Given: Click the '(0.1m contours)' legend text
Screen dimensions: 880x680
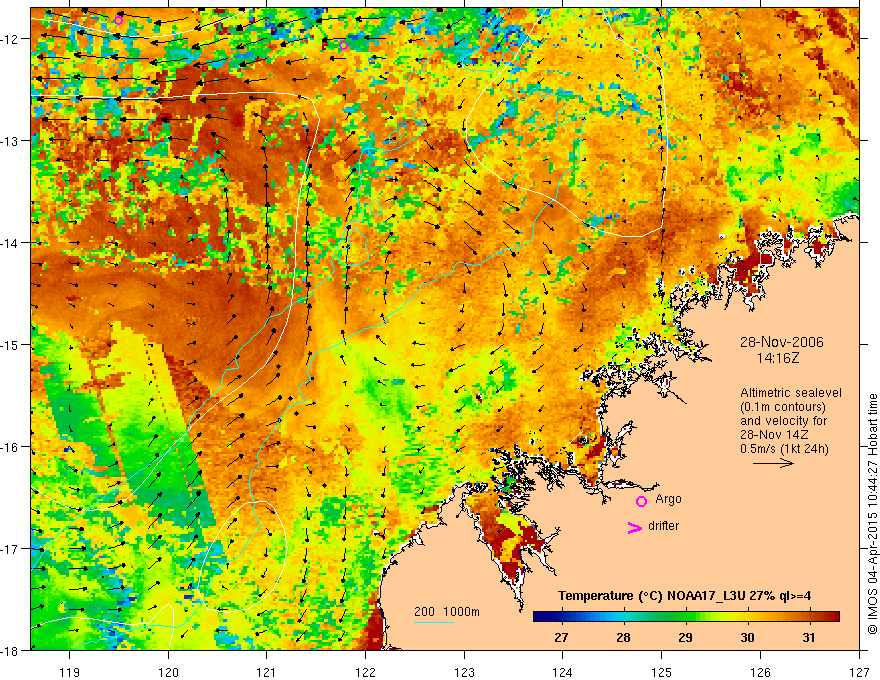Looking at the screenshot, I should 783,407.
